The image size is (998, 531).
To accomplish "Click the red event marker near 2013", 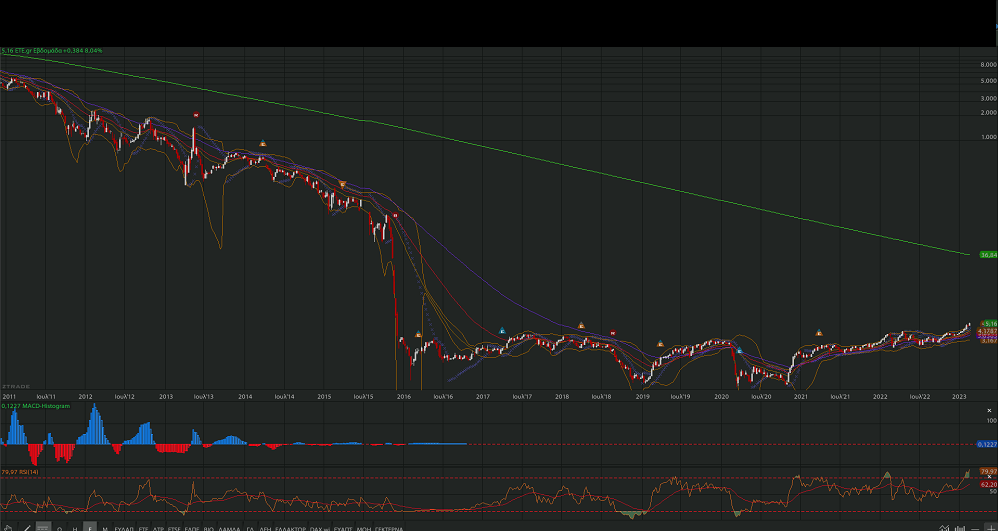I will click(196, 116).
